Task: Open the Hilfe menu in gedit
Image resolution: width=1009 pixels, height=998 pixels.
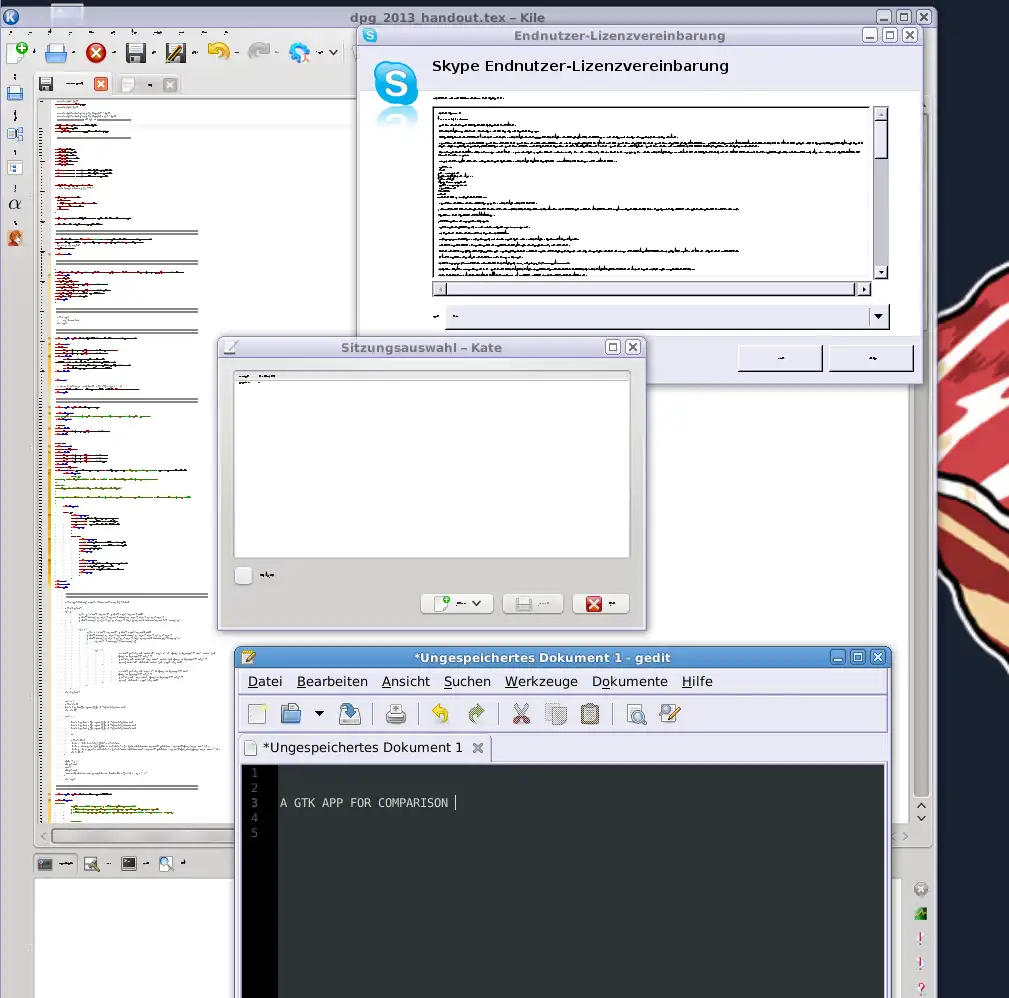Action: click(697, 681)
